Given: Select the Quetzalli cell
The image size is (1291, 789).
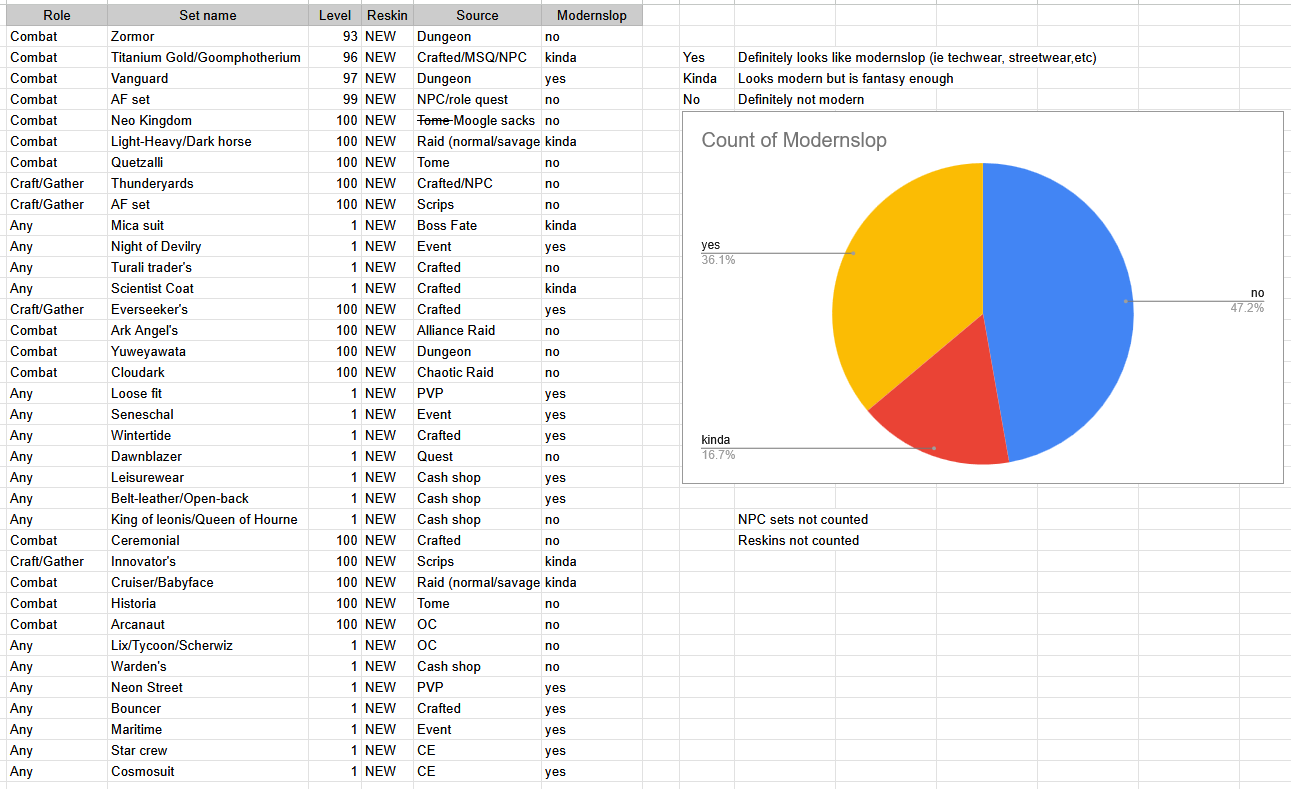Looking at the screenshot, I should [208, 162].
